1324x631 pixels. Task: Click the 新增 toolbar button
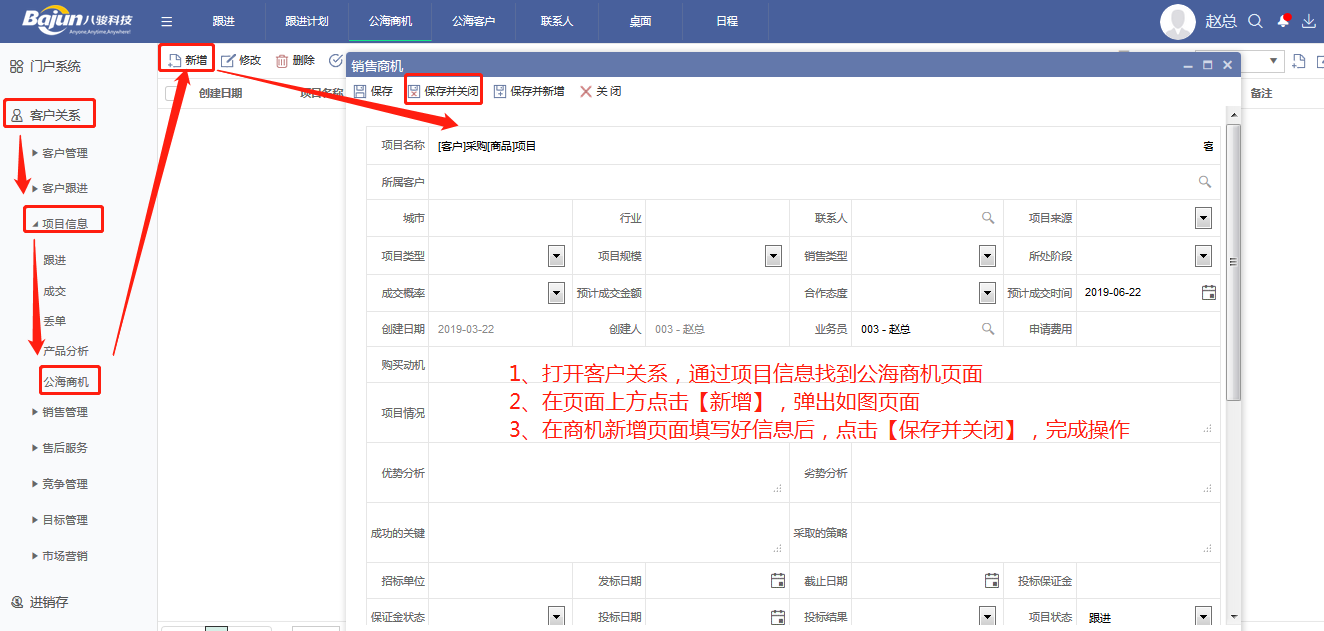pos(188,60)
